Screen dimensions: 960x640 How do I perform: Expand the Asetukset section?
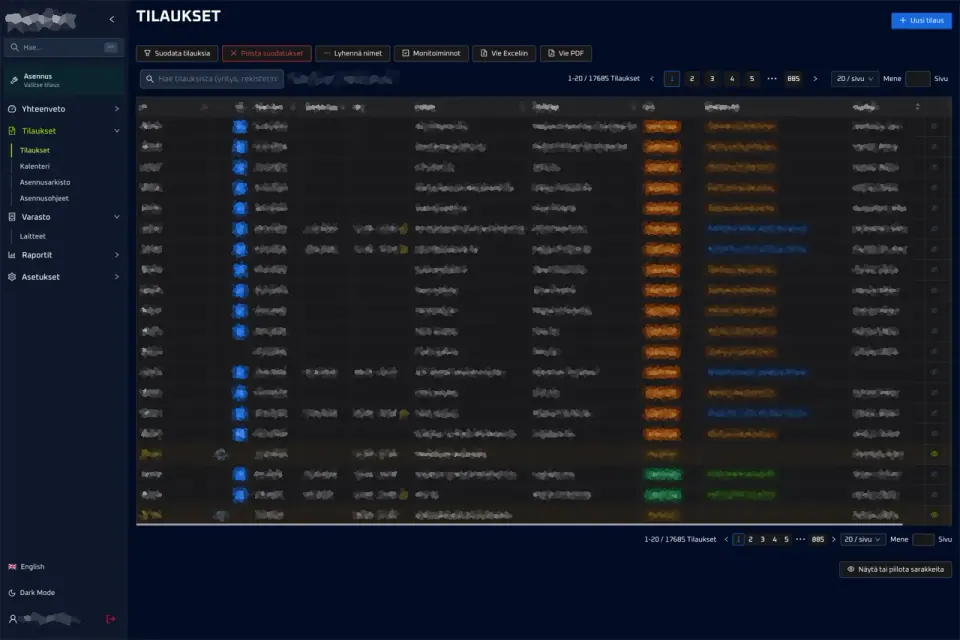click(x=64, y=277)
